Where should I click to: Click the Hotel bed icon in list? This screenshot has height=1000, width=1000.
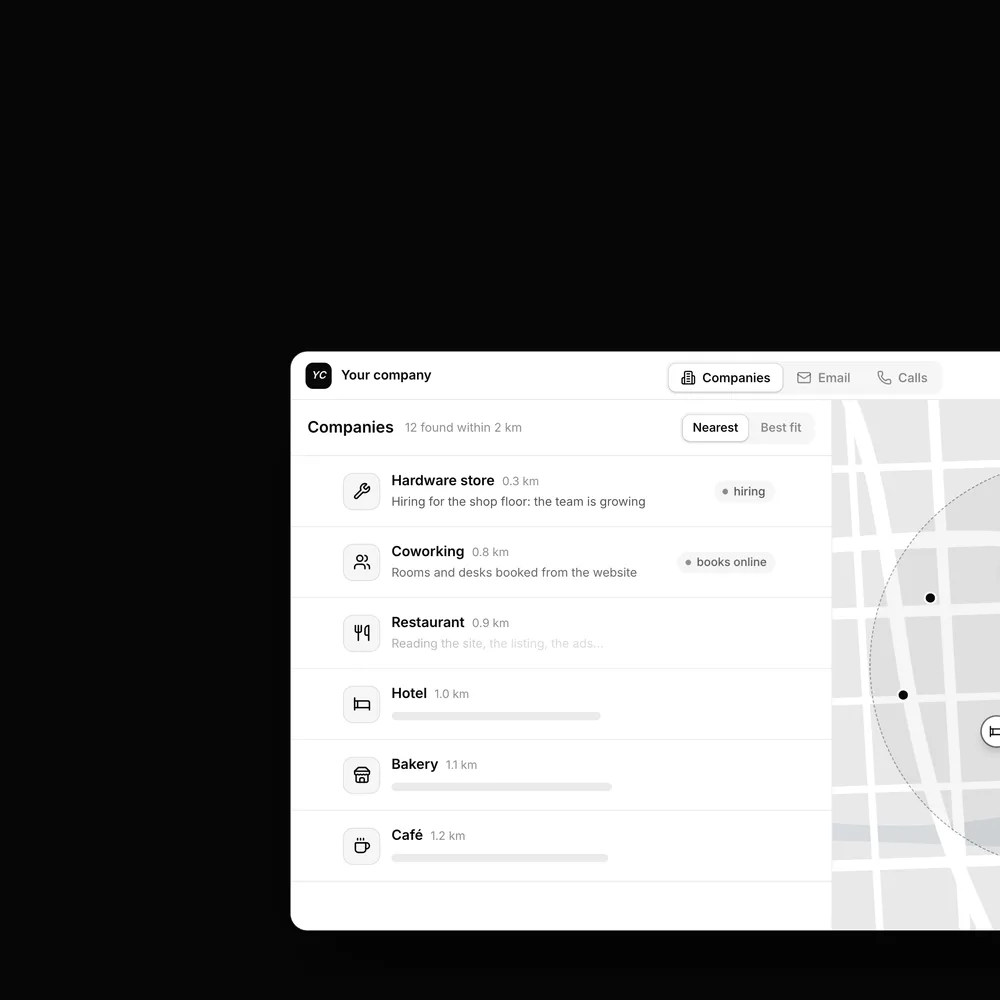tap(362, 704)
